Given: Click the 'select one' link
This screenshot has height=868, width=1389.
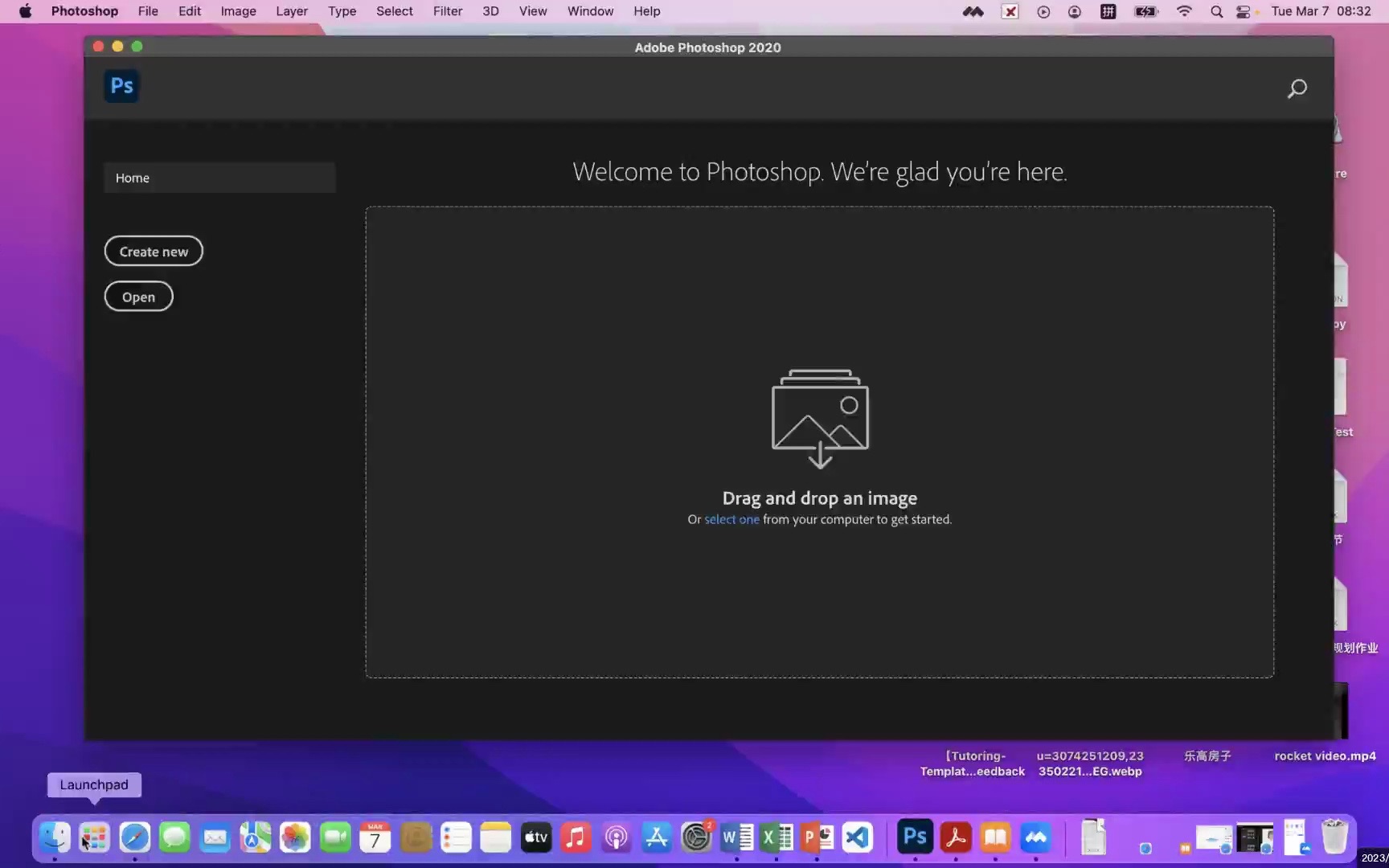Looking at the screenshot, I should (x=731, y=519).
